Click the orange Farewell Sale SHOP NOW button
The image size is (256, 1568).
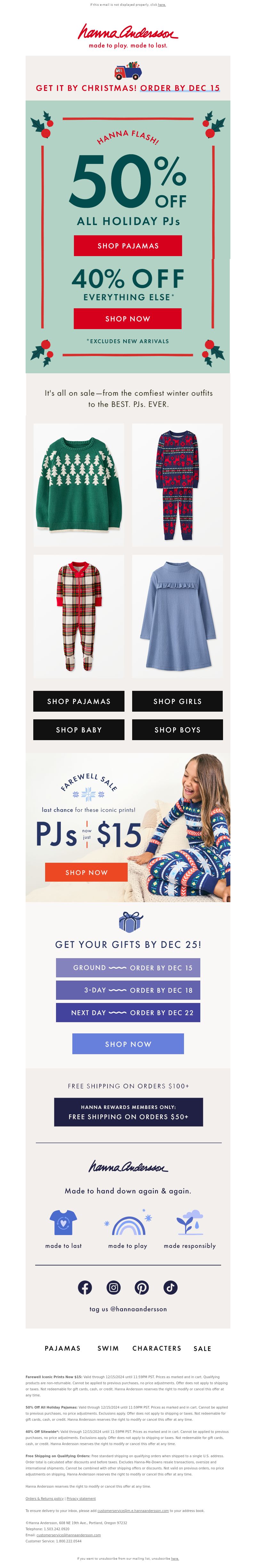(86, 872)
